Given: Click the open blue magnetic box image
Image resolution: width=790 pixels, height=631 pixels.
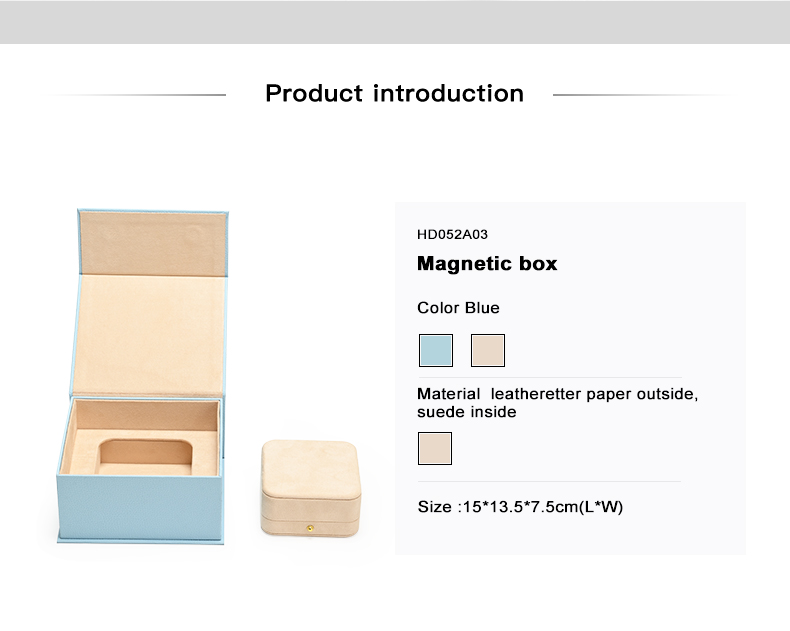Looking at the screenshot, I should point(142,376).
